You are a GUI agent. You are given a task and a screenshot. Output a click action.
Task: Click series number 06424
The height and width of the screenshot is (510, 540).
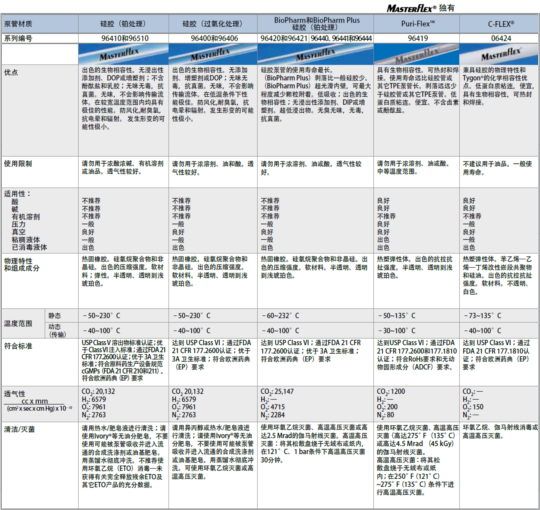[501, 38]
